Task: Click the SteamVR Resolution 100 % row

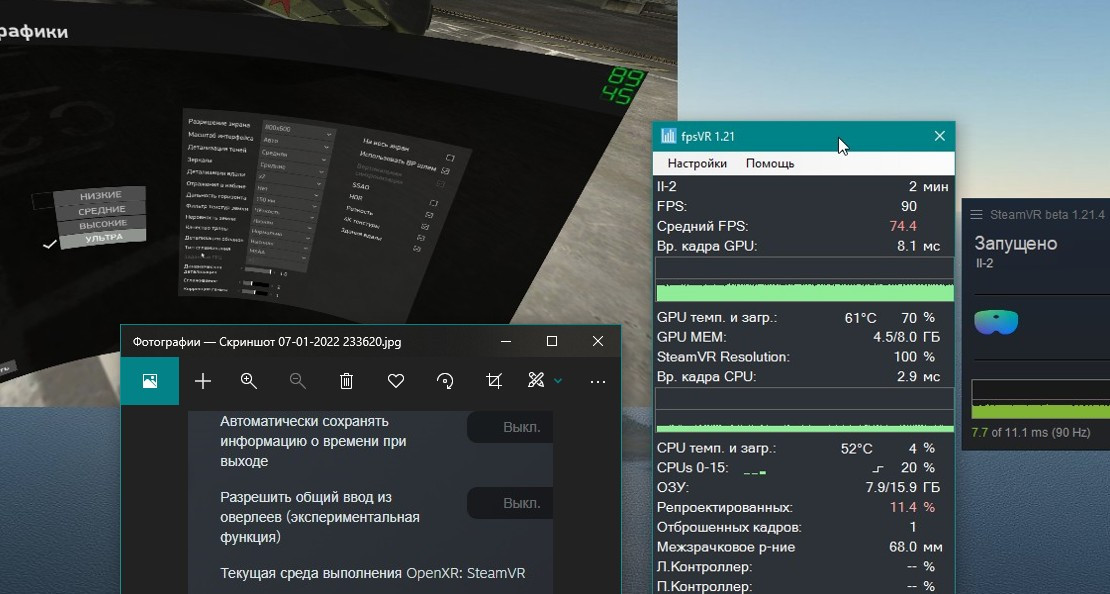Action: tap(805, 357)
